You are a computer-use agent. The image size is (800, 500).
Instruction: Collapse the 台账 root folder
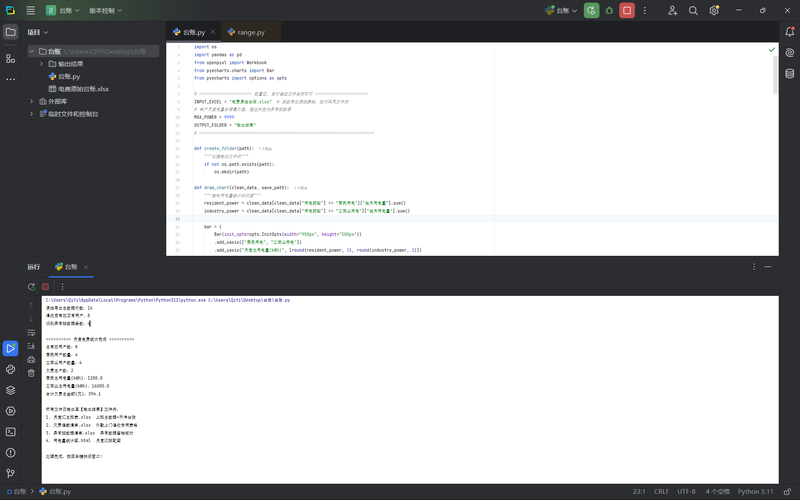point(32,51)
